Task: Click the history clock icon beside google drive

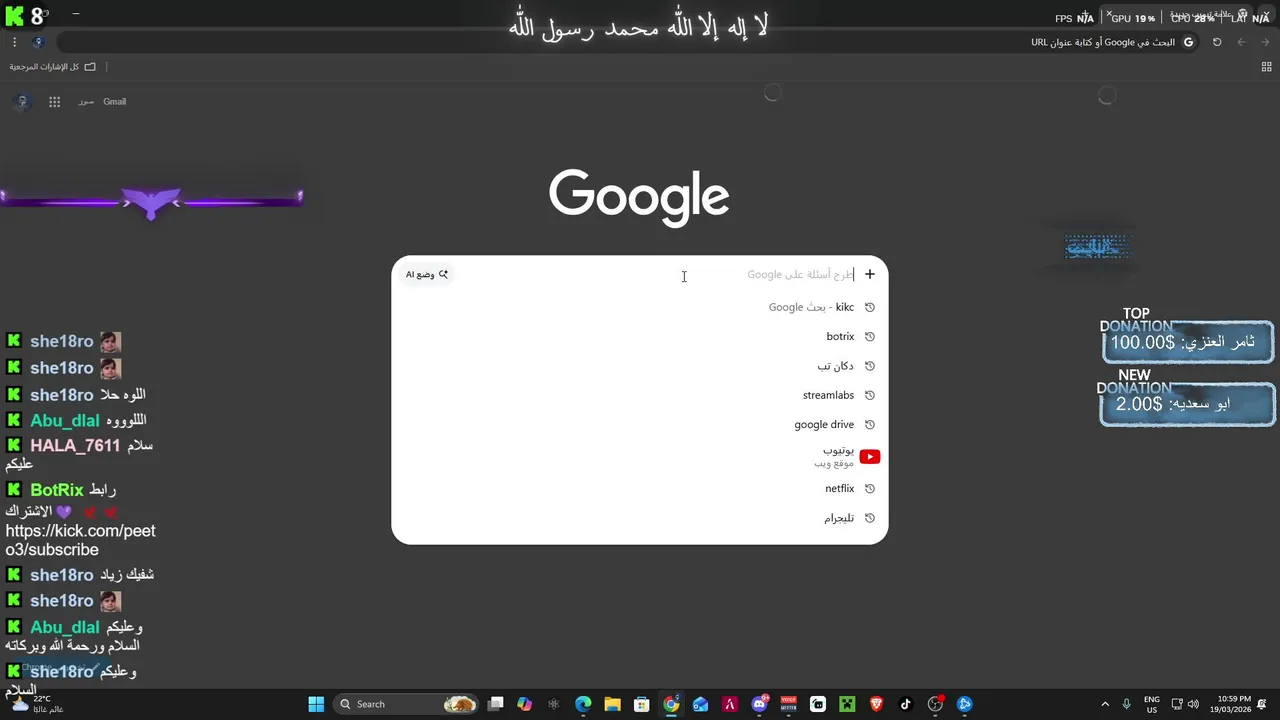Action: [870, 424]
